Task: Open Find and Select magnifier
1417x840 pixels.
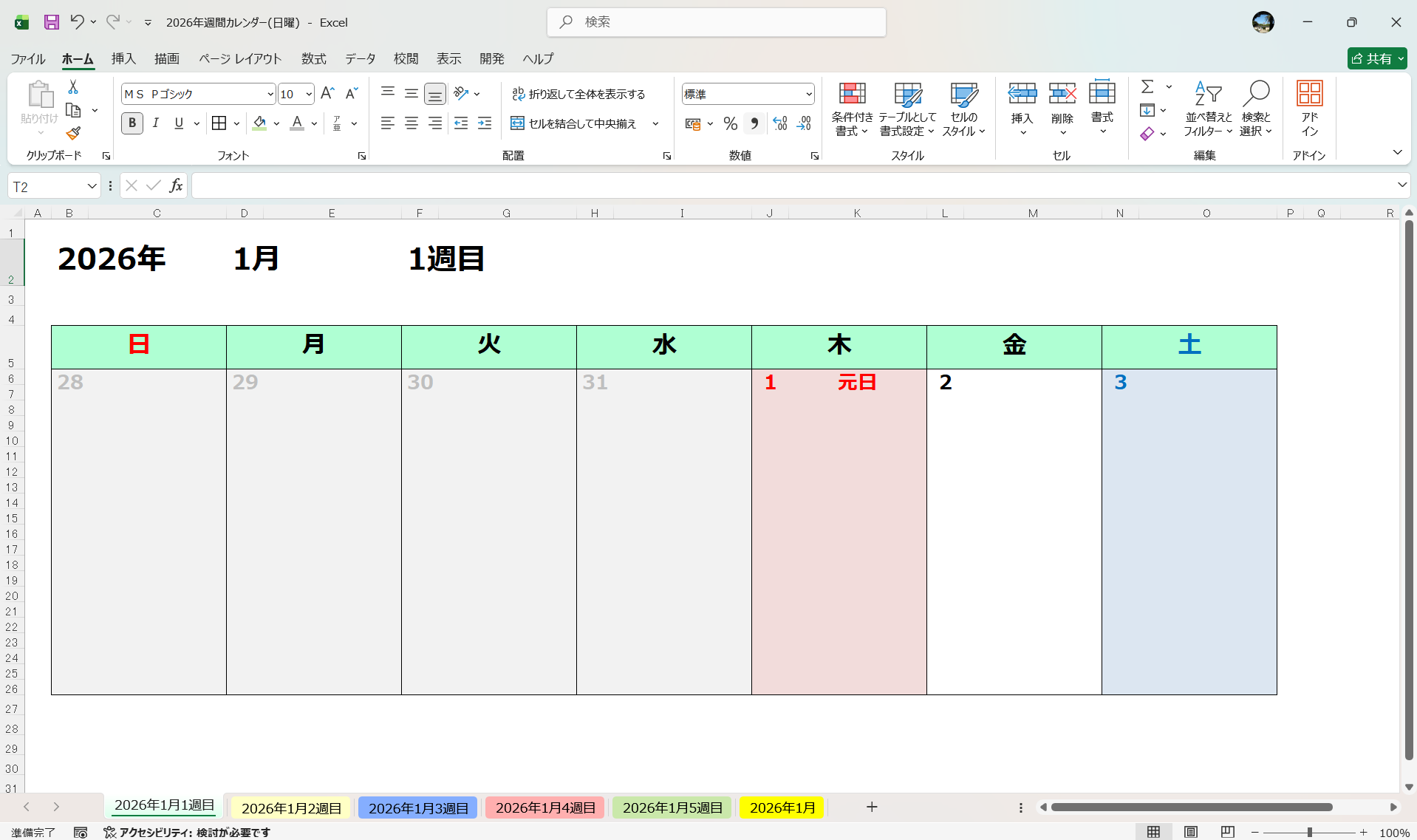Action: tap(1255, 109)
